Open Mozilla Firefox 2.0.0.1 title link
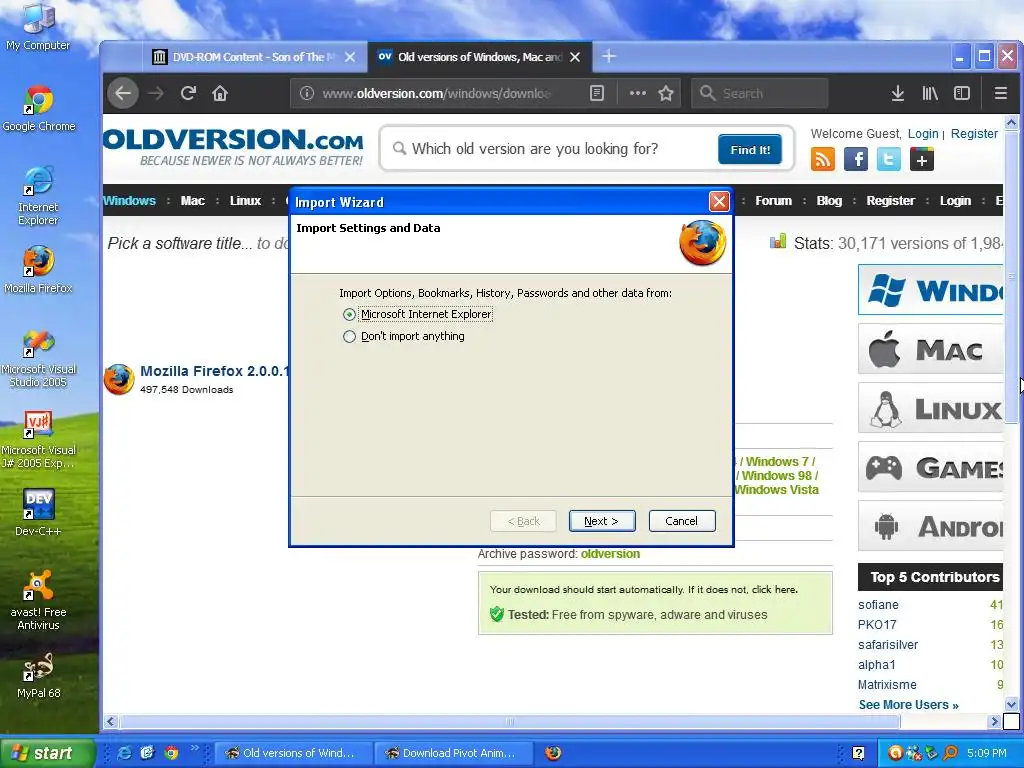1024x768 pixels. (214, 371)
